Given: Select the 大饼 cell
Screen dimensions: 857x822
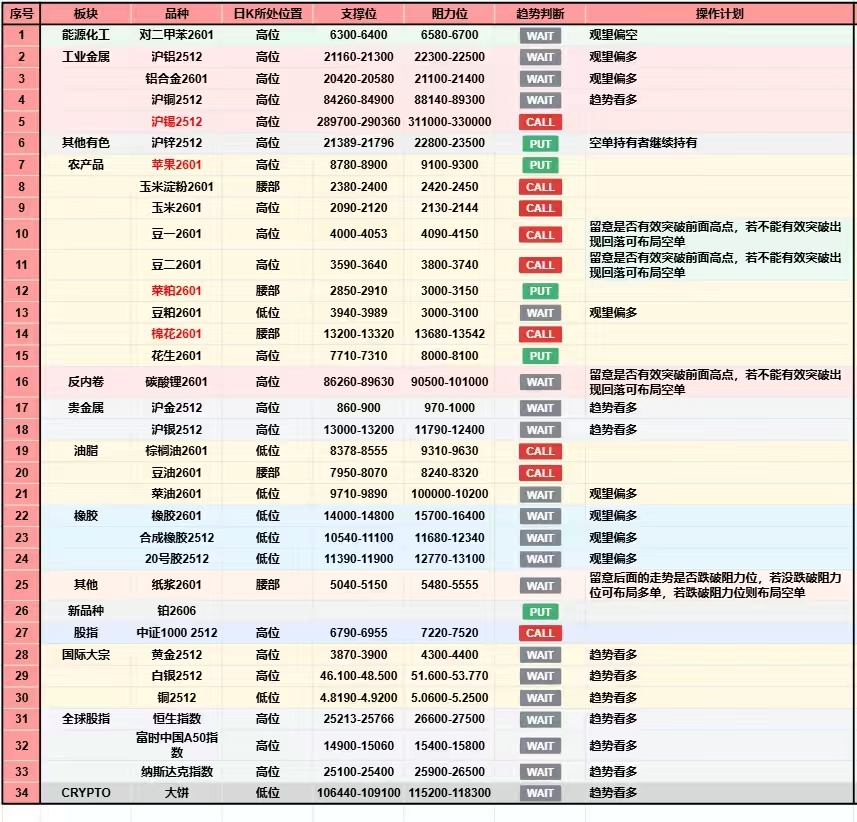Looking at the screenshot, I should click(x=177, y=793).
